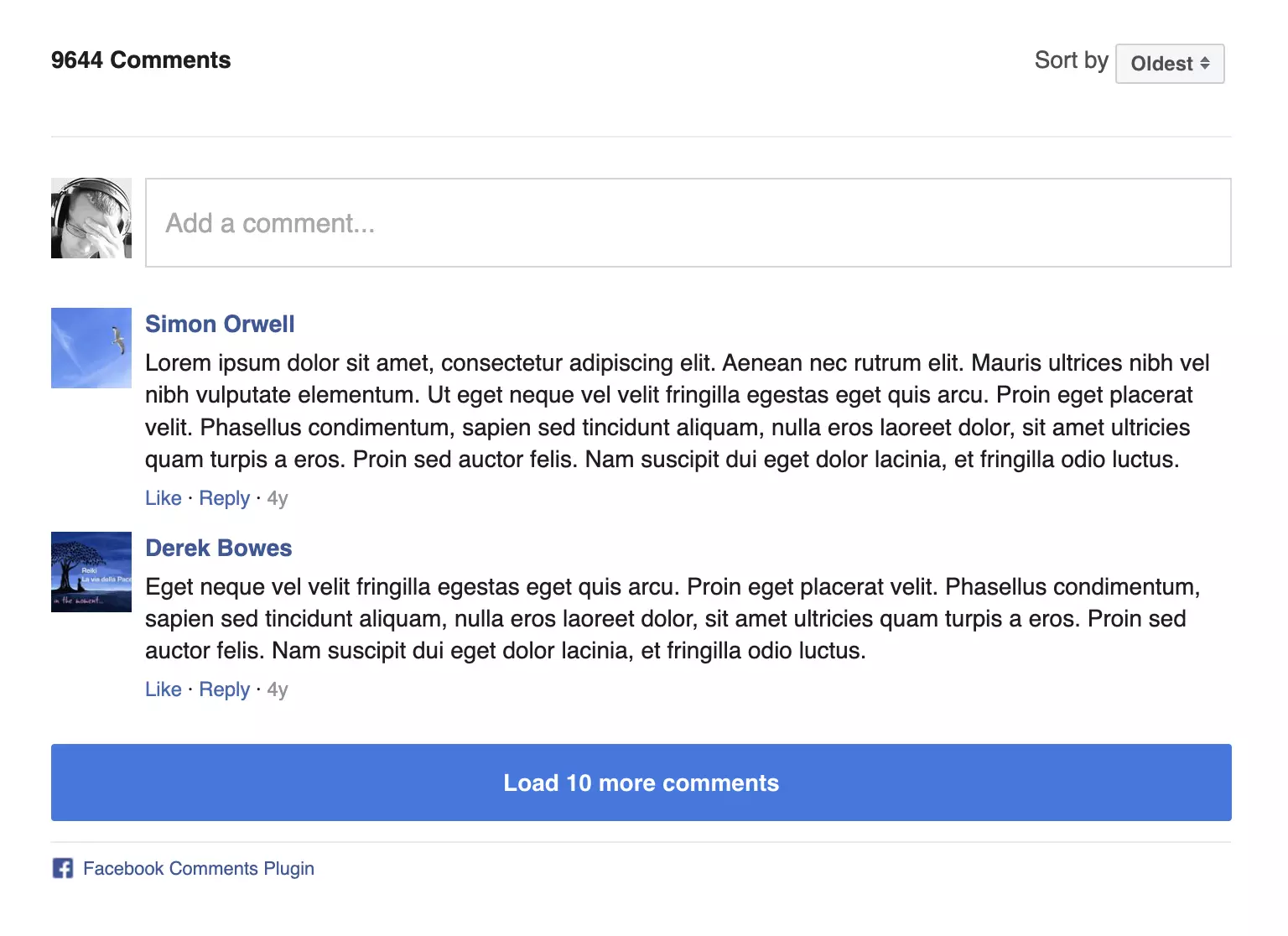Like Simon Orwell's comment
1288x936 pixels.
[163, 497]
